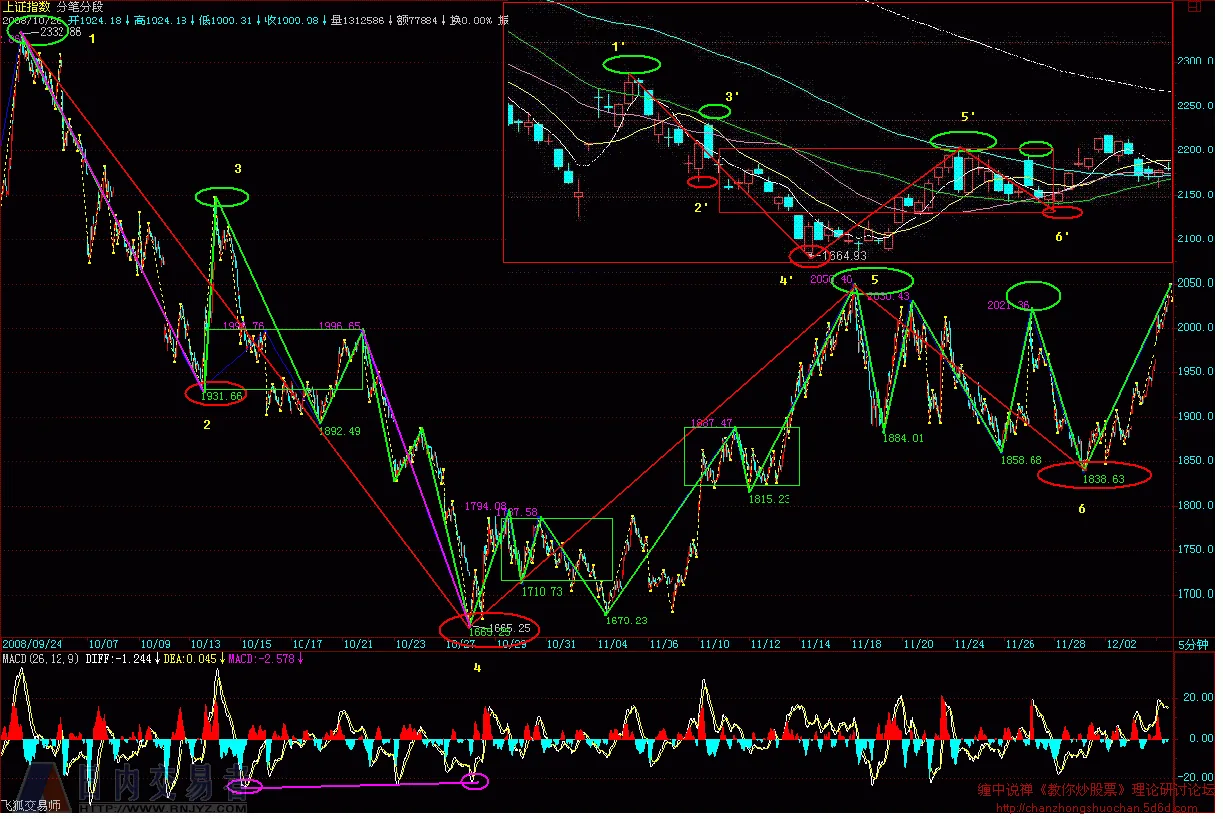The height and width of the screenshot is (819, 1223).
Task: Select the 10/21 date on the time axis
Action: pos(358,644)
